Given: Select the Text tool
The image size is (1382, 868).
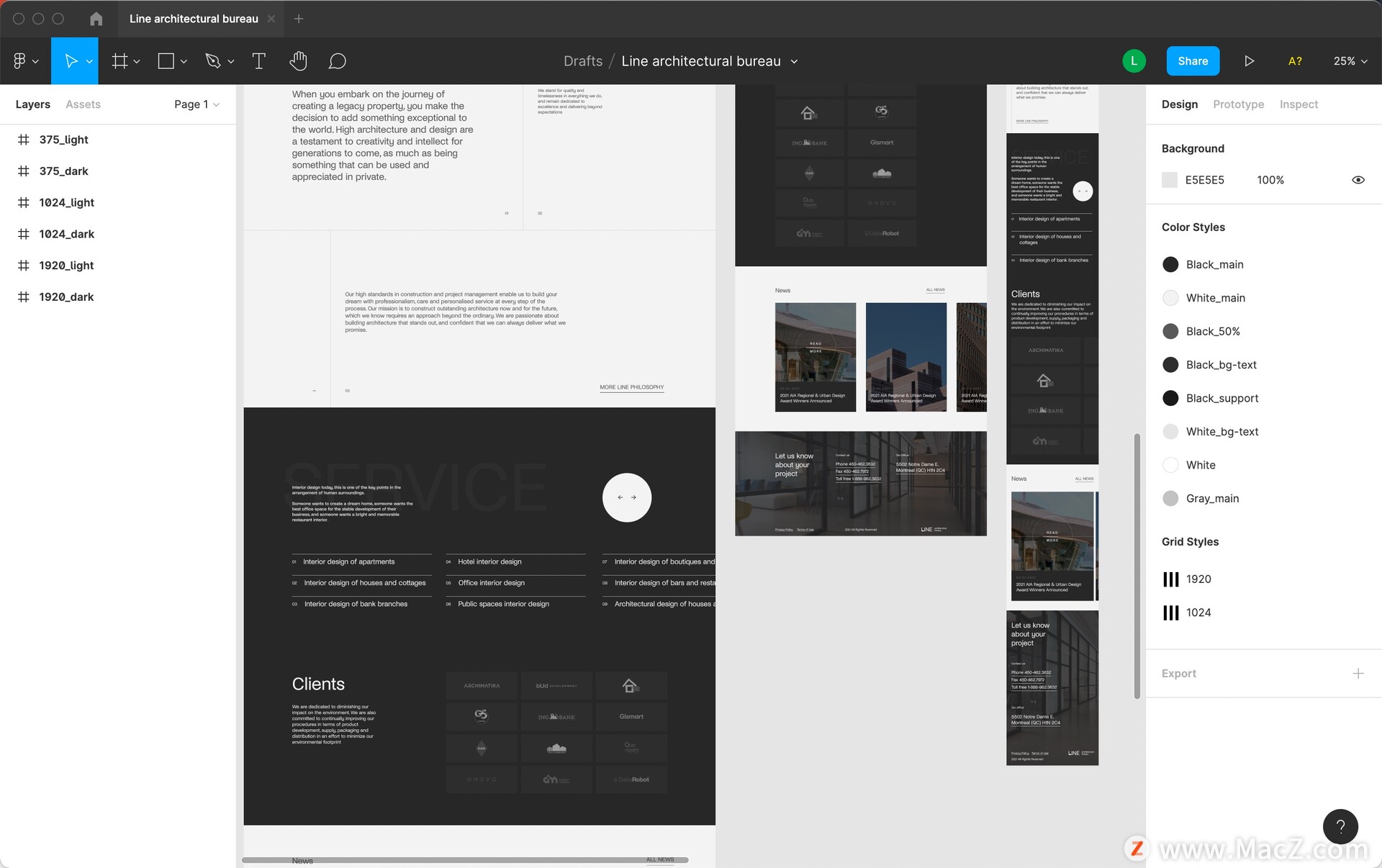Looking at the screenshot, I should 258,61.
